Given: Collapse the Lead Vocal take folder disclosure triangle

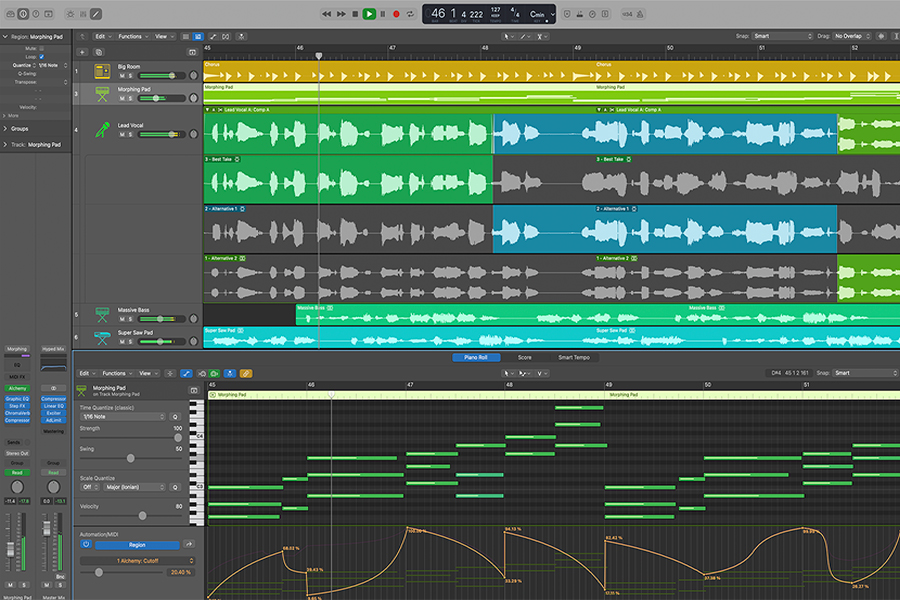Looking at the screenshot, I should [207, 110].
